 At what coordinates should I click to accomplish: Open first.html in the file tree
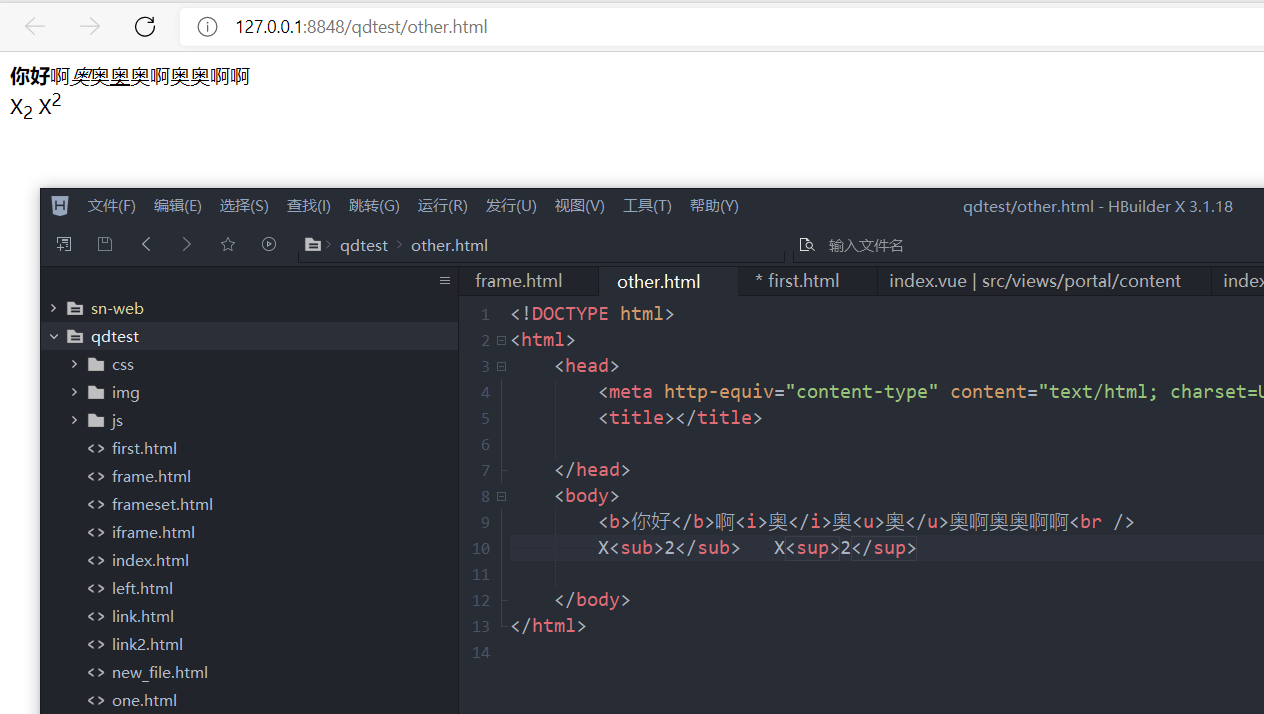[x=144, y=448]
